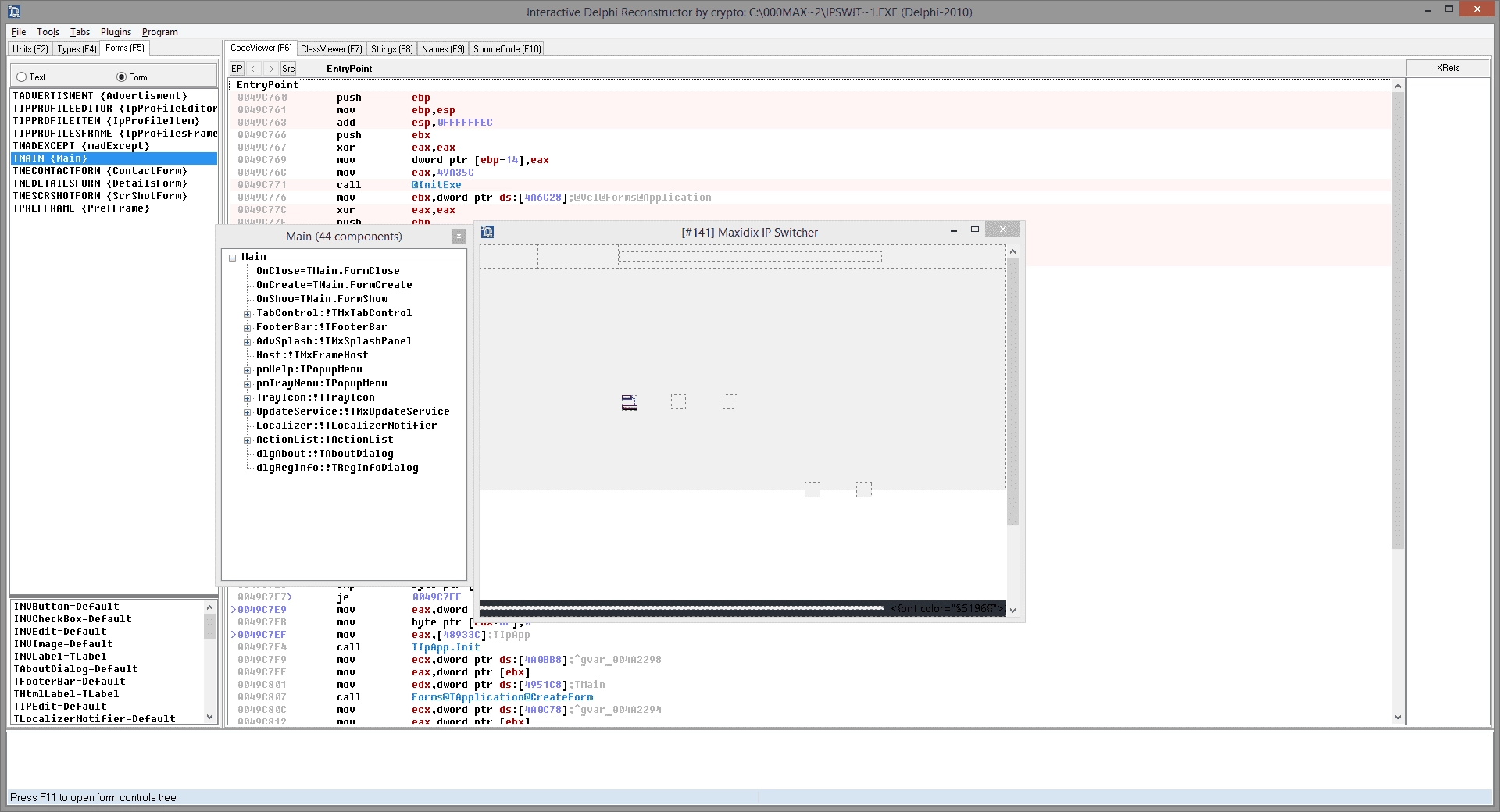This screenshot has height=812, width=1500.
Task: Switch to the SourceCode (F10) tab
Action: click(507, 48)
